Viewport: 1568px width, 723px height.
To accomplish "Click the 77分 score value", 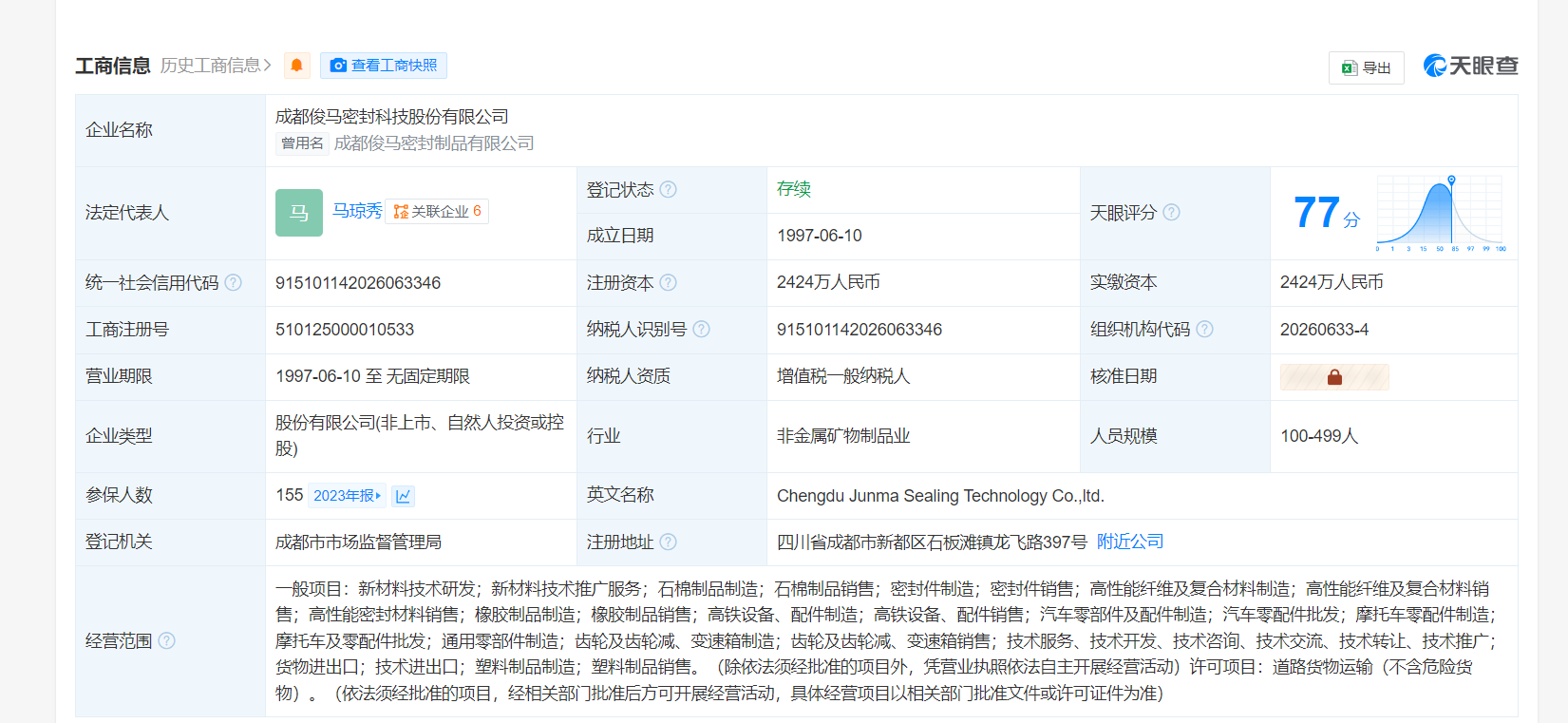I will pyautogui.click(x=1327, y=213).
